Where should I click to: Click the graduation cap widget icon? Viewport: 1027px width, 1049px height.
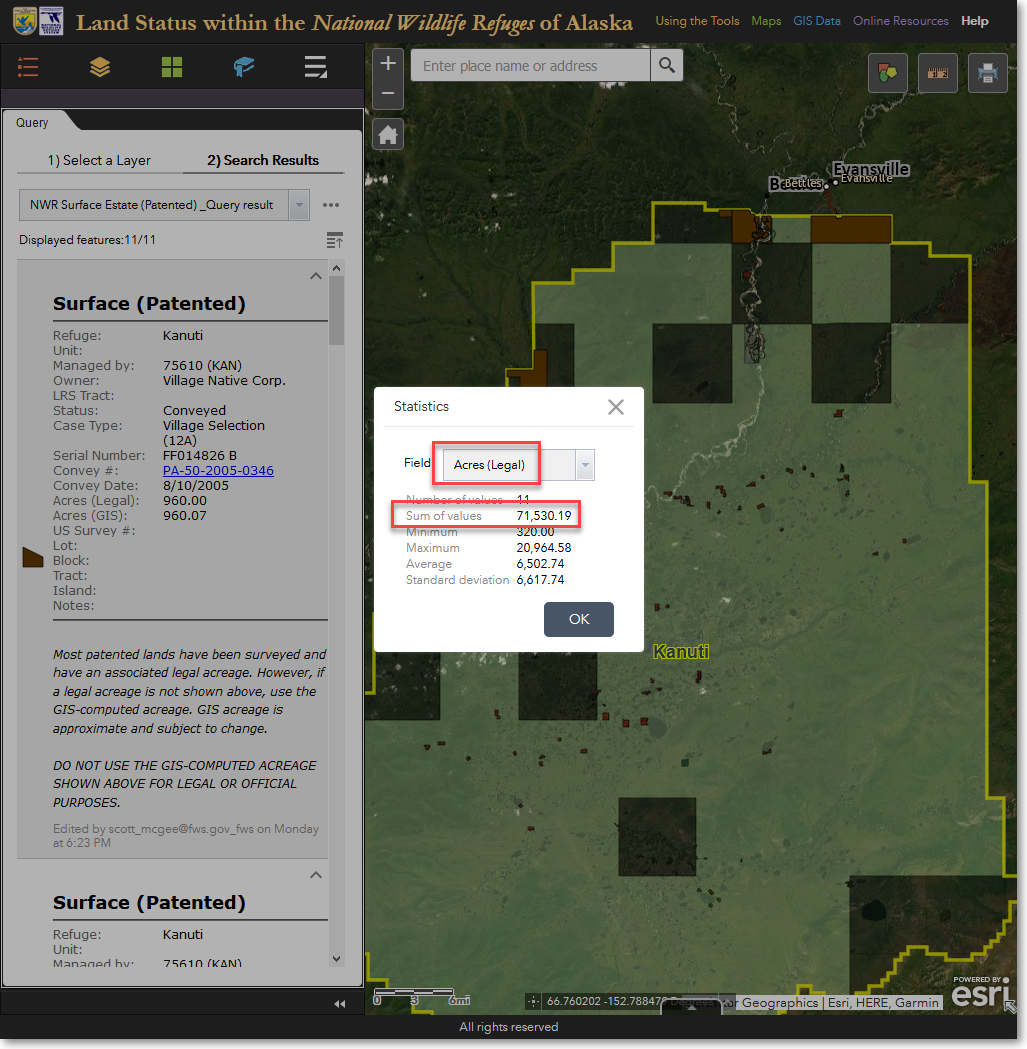(244, 67)
